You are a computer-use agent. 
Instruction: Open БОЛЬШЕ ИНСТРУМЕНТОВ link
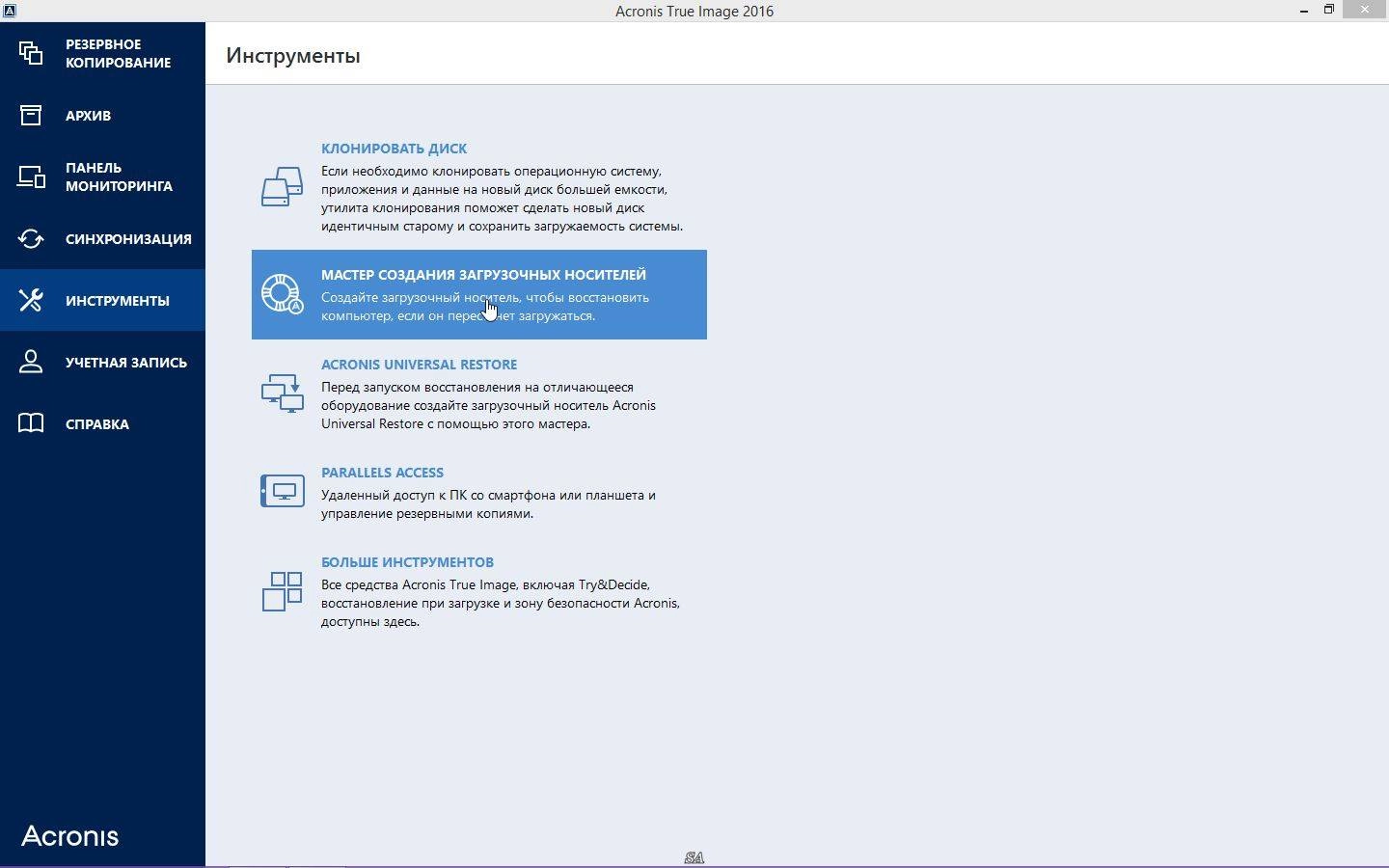point(407,562)
